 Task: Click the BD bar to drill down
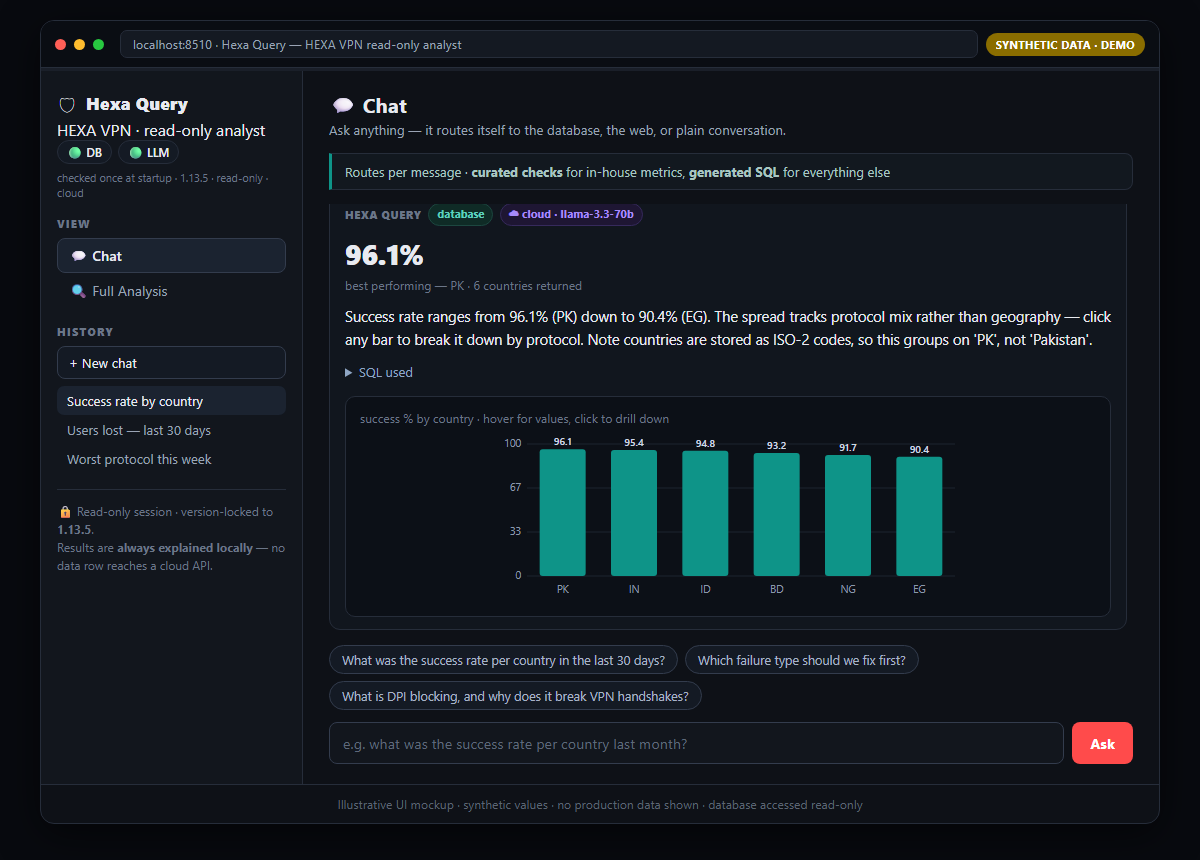[776, 514]
